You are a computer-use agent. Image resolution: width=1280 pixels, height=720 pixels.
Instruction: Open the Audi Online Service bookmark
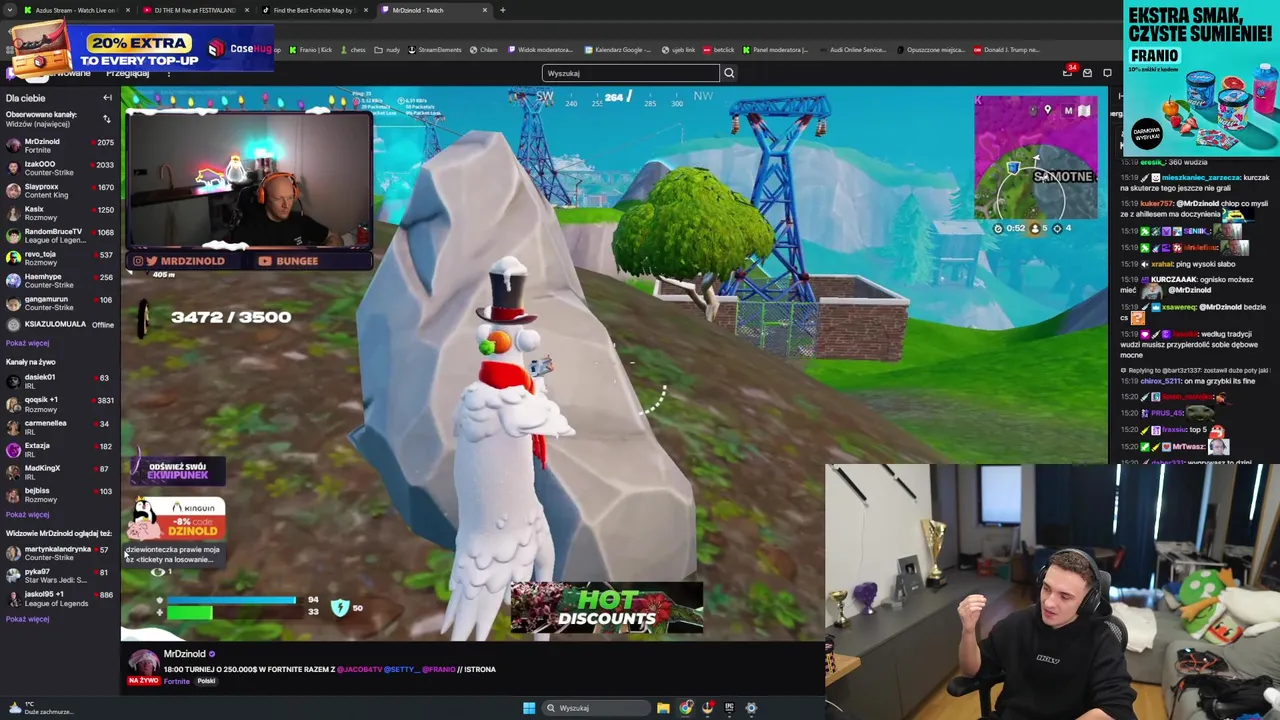(853, 50)
